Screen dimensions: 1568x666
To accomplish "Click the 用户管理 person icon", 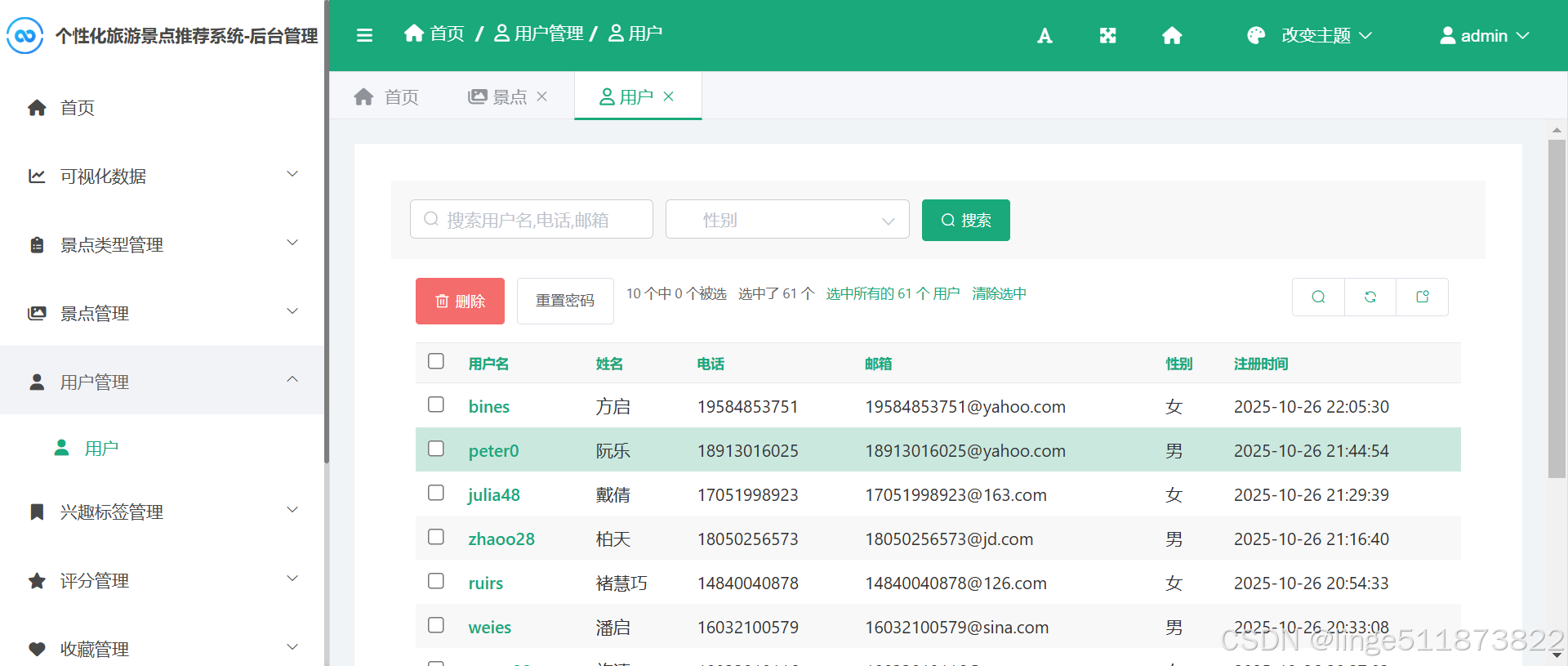I will pyautogui.click(x=37, y=382).
